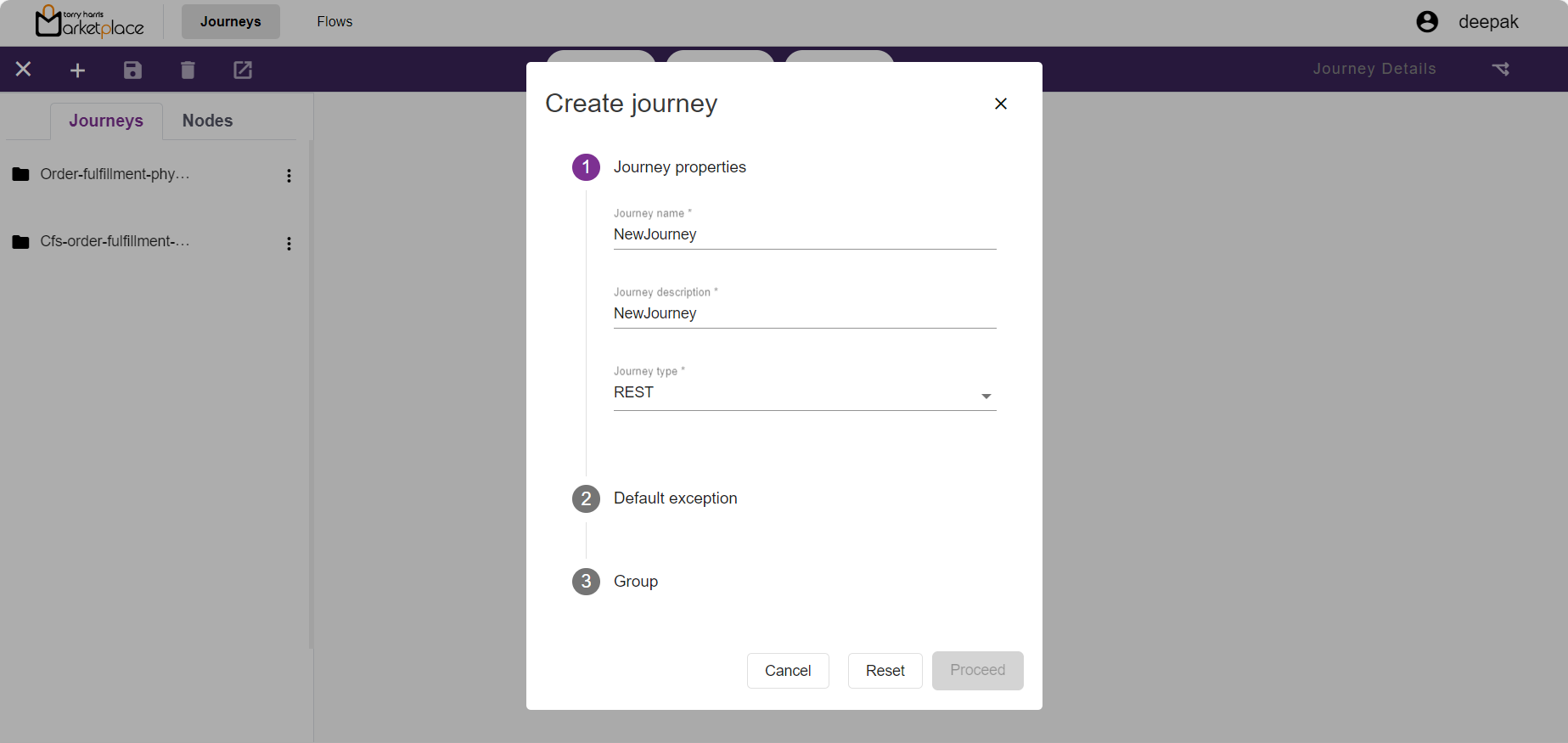
Task: Click the deepak user account icon
Action: point(1427,22)
